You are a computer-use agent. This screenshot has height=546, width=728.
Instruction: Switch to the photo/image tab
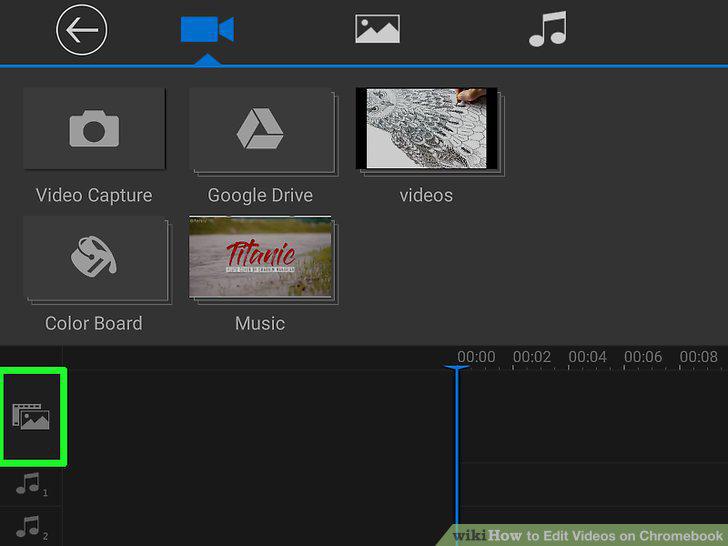pyautogui.click(x=377, y=29)
